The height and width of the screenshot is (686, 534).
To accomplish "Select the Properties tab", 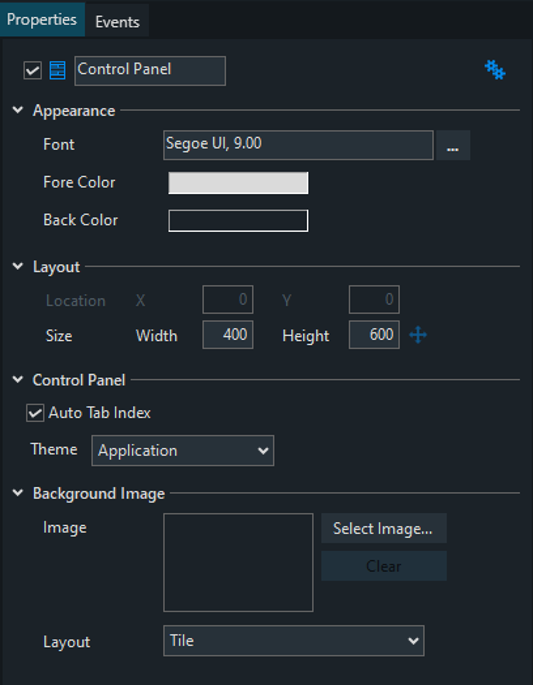I will 42,19.
